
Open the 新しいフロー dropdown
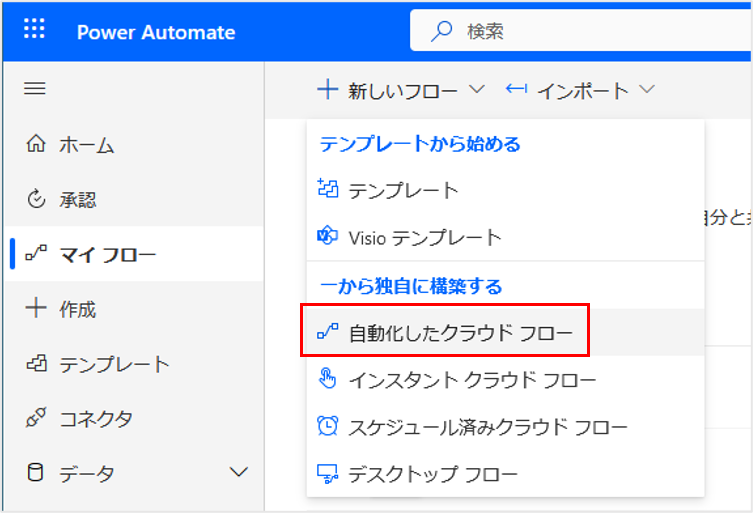(x=400, y=91)
